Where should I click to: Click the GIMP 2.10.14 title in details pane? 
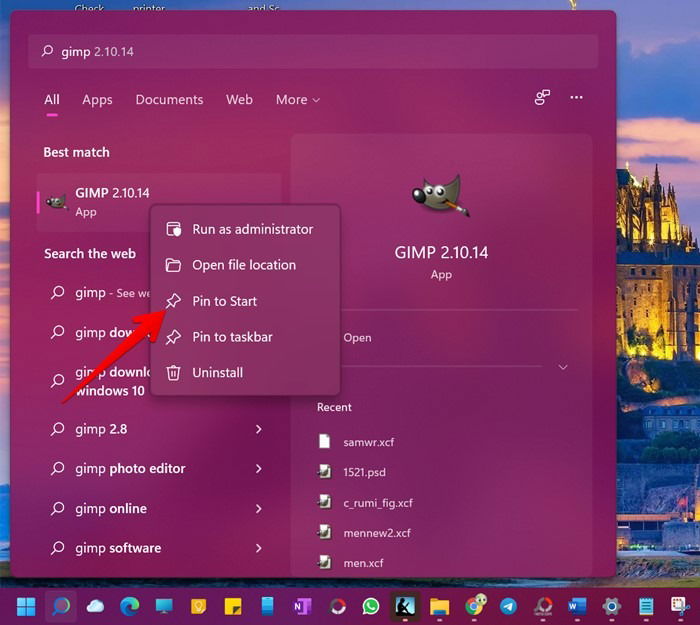pyautogui.click(x=441, y=253)
